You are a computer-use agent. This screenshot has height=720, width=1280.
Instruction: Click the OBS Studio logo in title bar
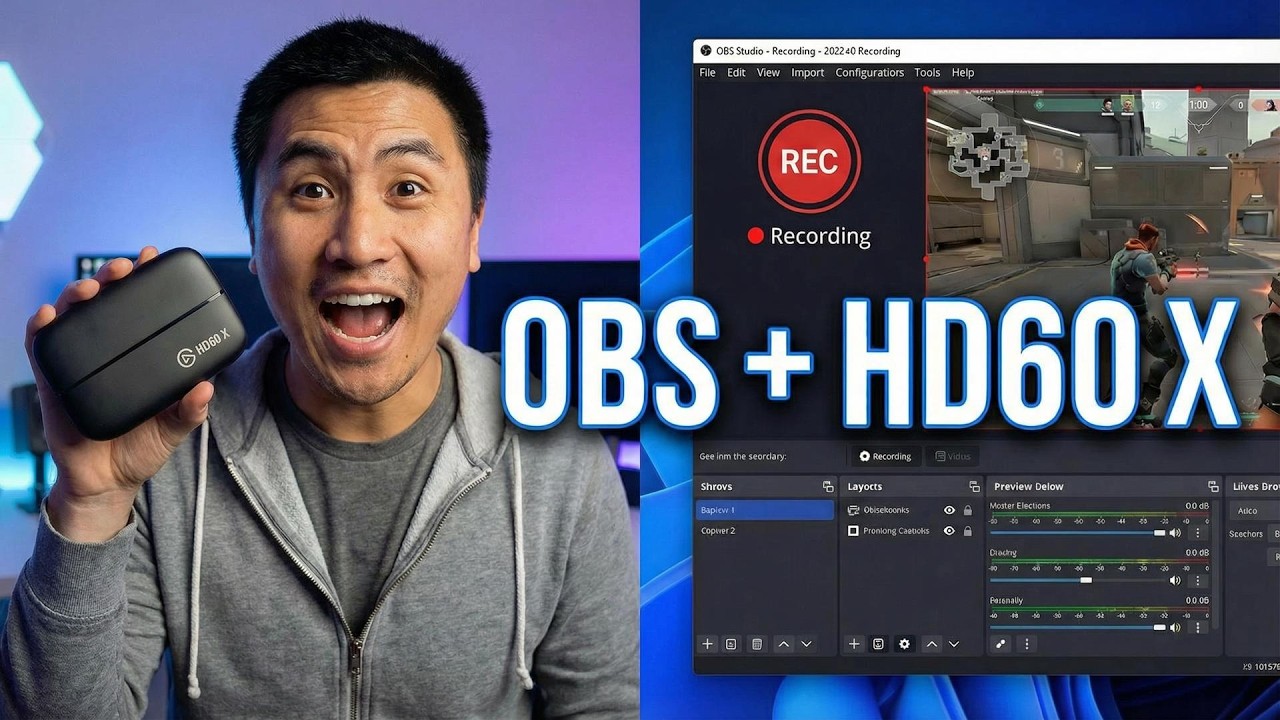(706, 51)
